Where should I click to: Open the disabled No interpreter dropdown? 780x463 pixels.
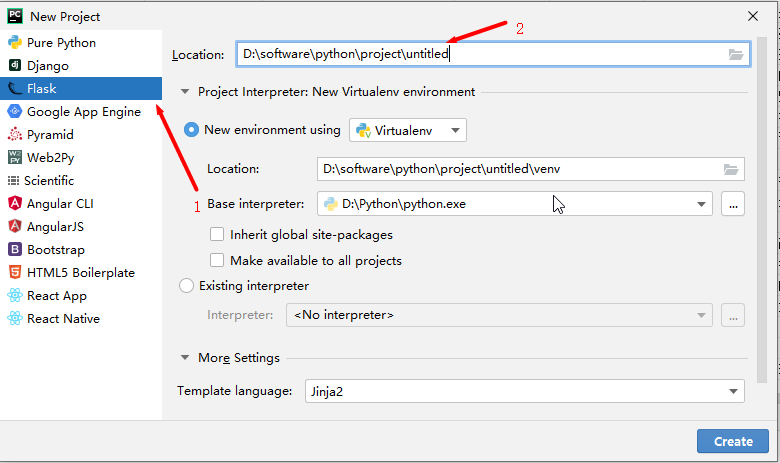click(499, 315)
